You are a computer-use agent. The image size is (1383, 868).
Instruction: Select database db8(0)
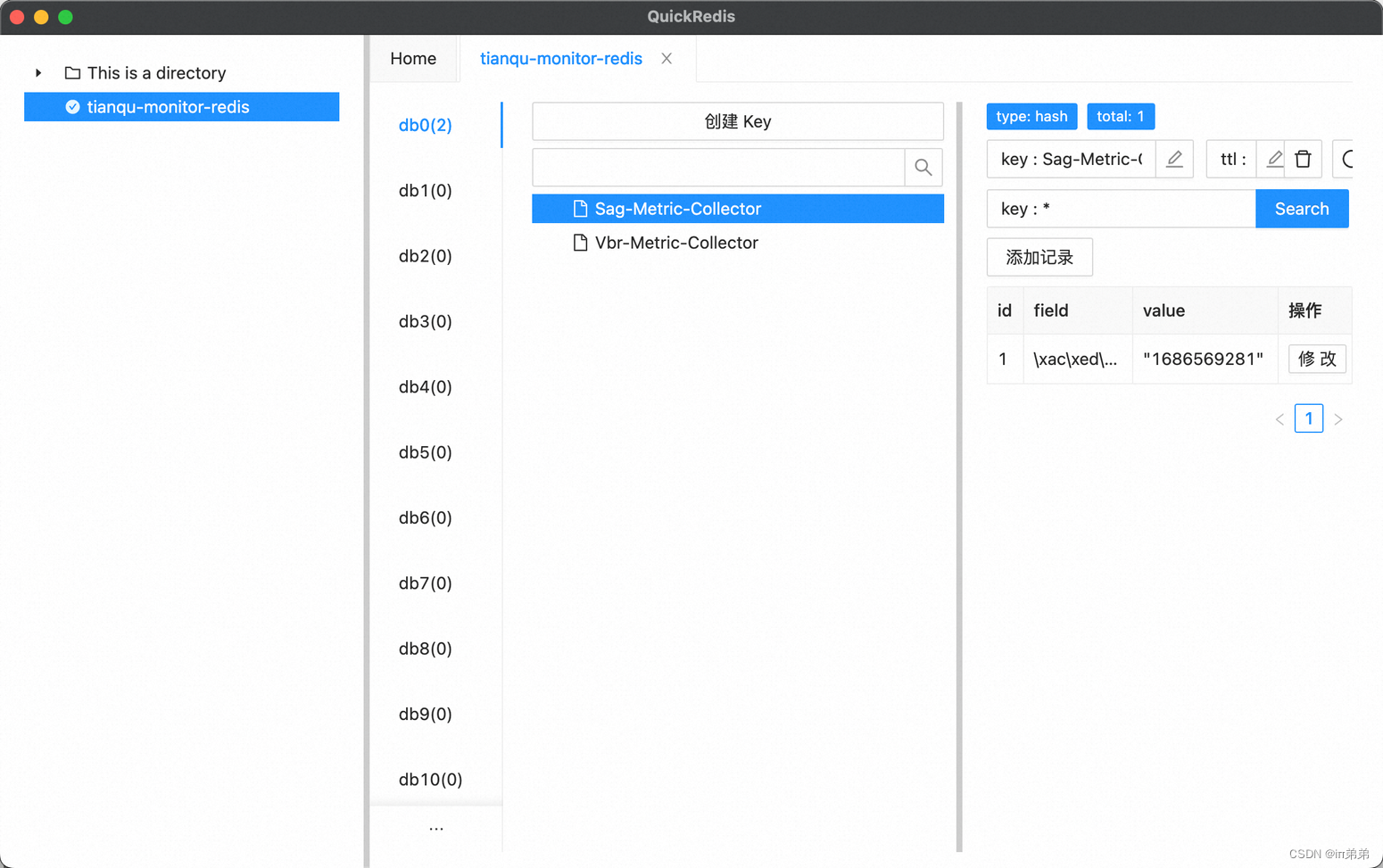[426, 649]
